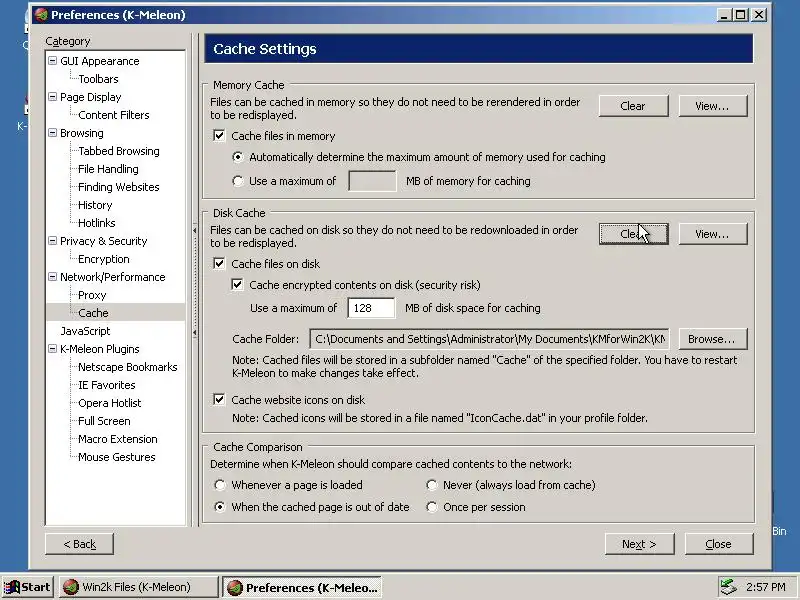The width and height of the screenshot is (800, 600).
Task: Open the Toolbars category
Action: (98, 79)
